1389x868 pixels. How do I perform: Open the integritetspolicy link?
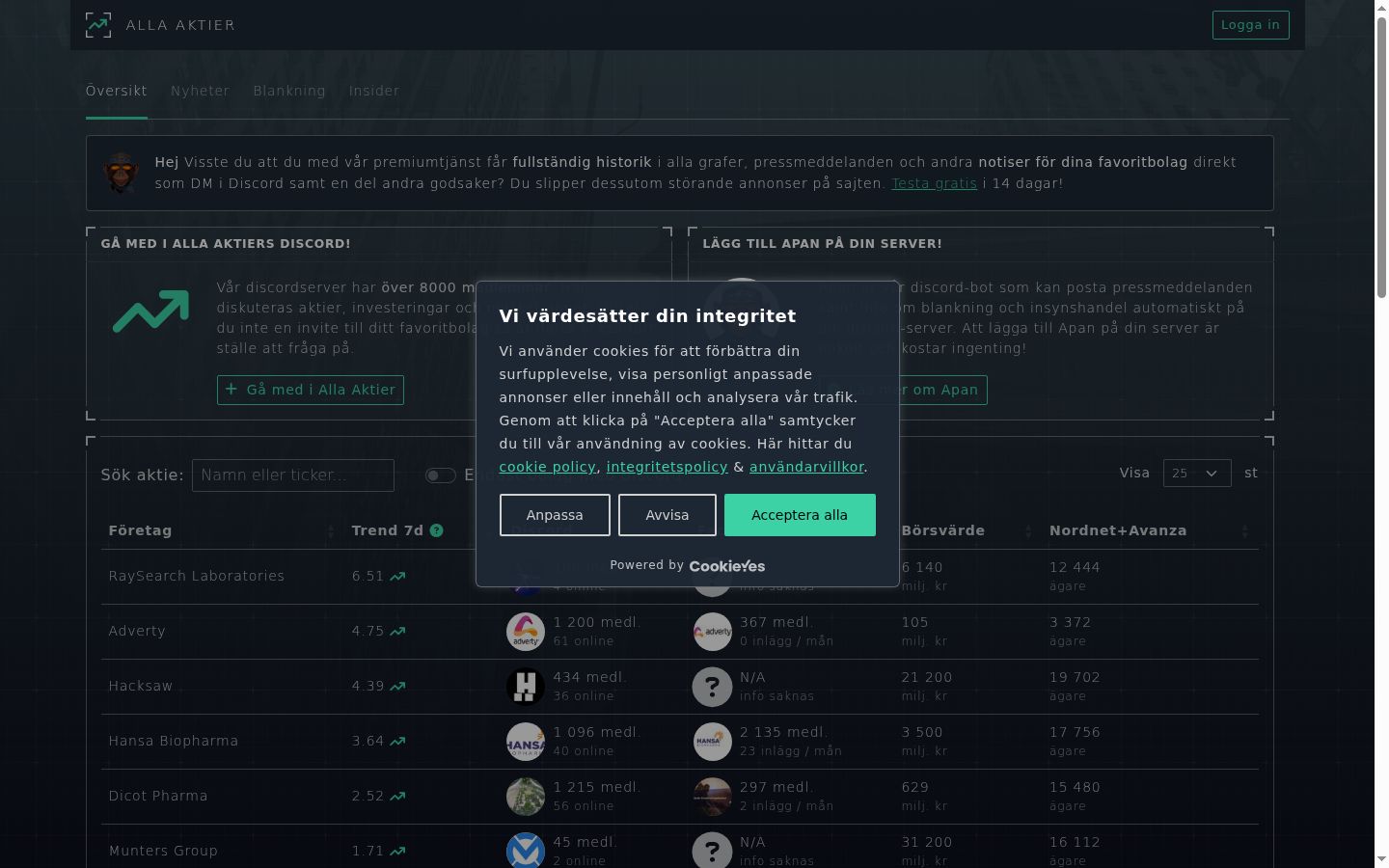pos(667,467)
